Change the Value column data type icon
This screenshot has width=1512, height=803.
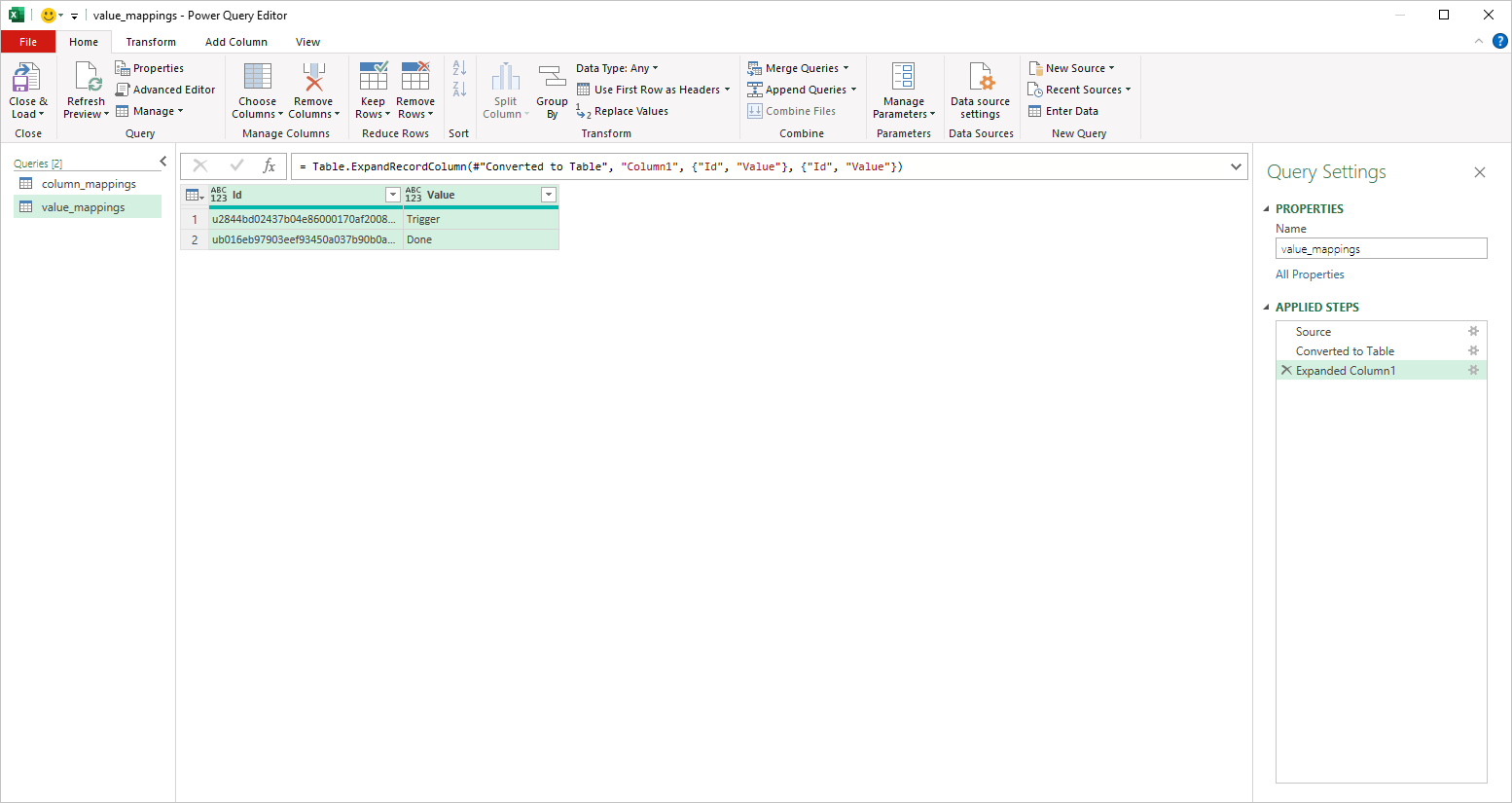pyautogui.click(x=414, y=195)
